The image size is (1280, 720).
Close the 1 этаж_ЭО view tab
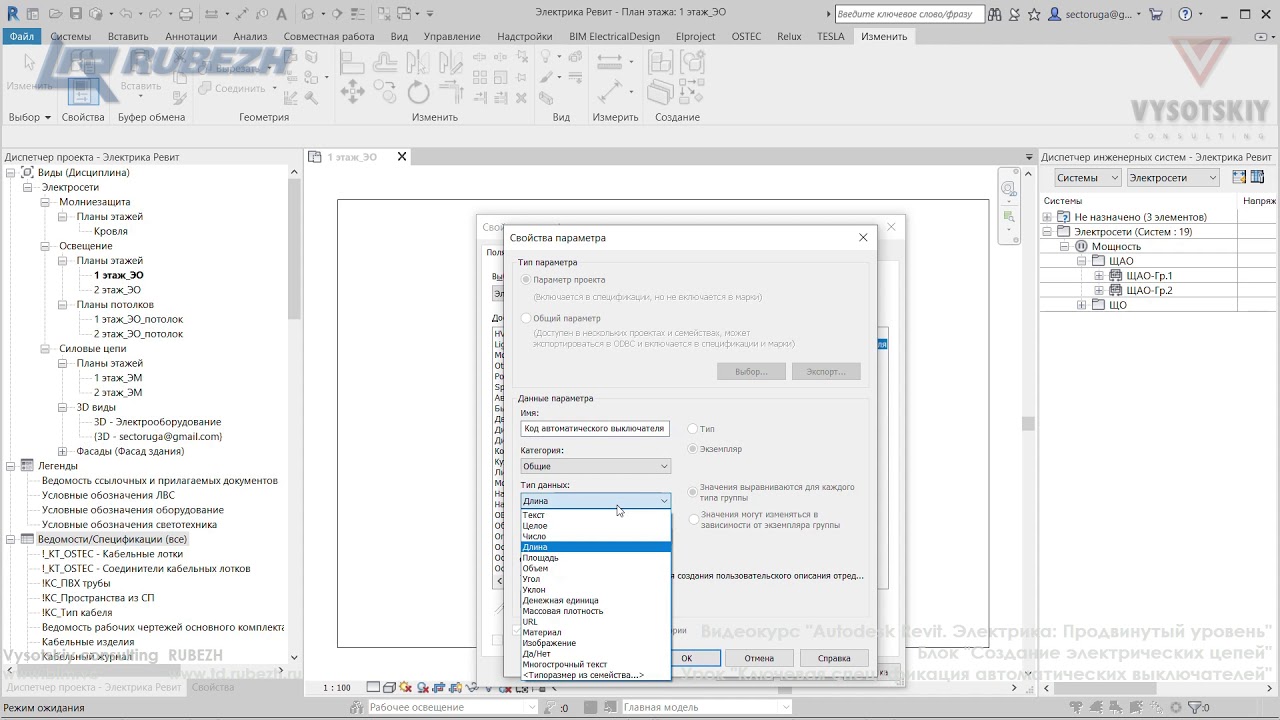point(402,157)
